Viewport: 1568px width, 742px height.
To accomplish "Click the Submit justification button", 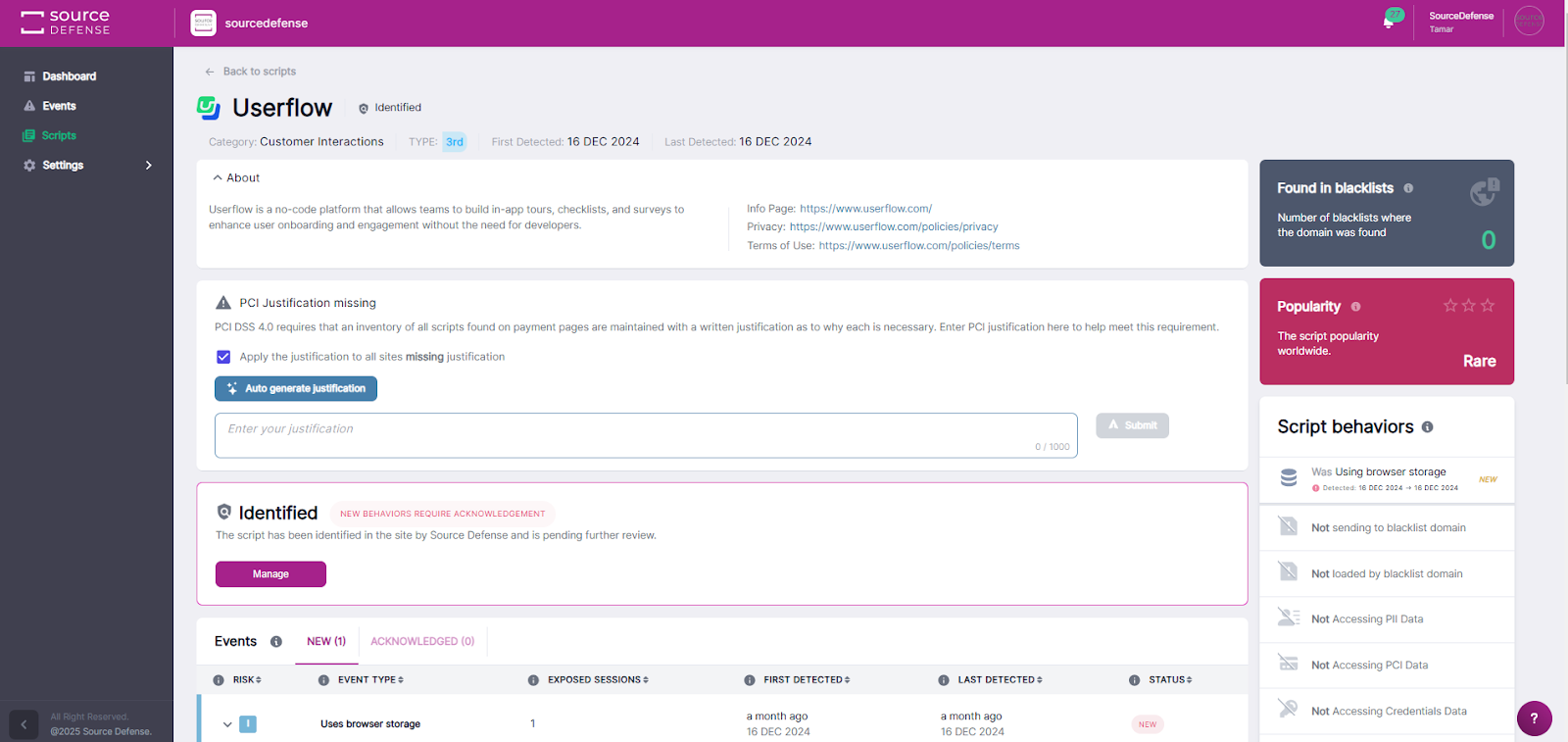I will point(1132,425).
